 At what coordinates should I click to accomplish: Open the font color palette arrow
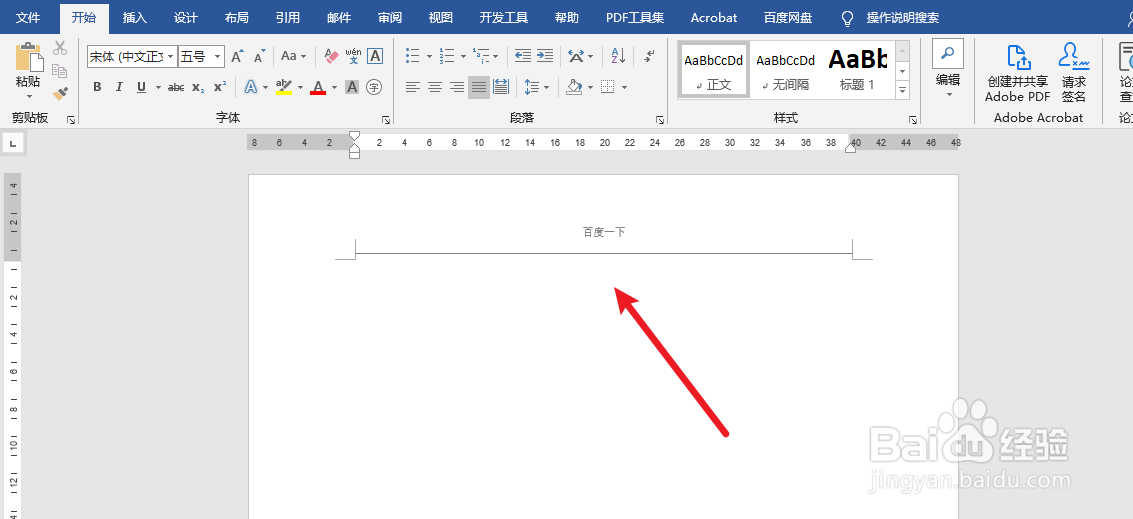tap(335, 87)
